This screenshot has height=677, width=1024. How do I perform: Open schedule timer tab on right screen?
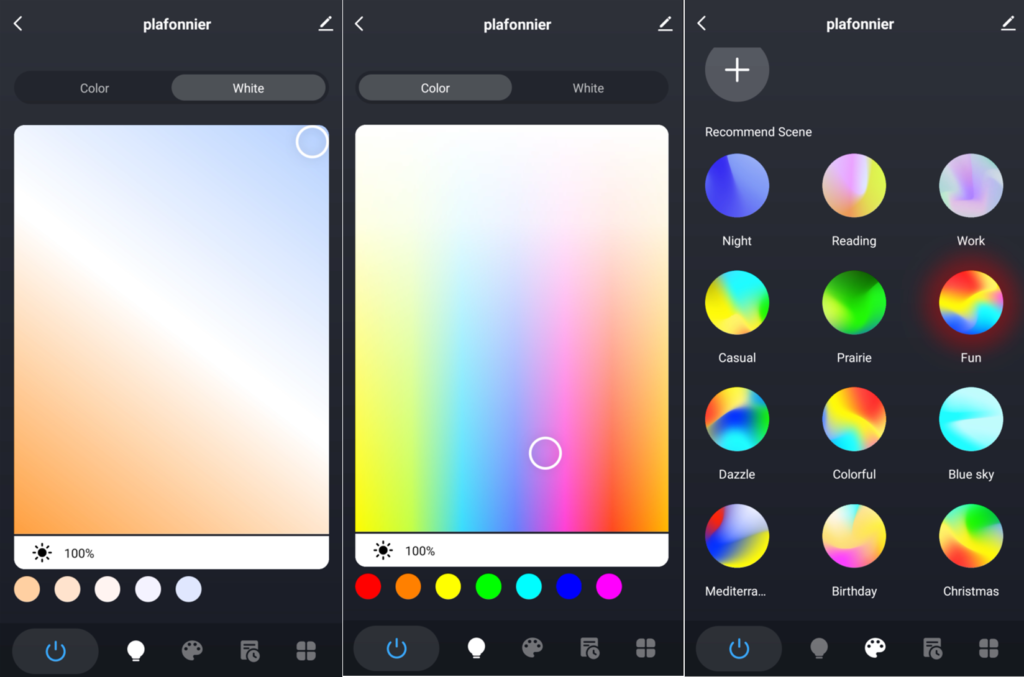(932, 648)
